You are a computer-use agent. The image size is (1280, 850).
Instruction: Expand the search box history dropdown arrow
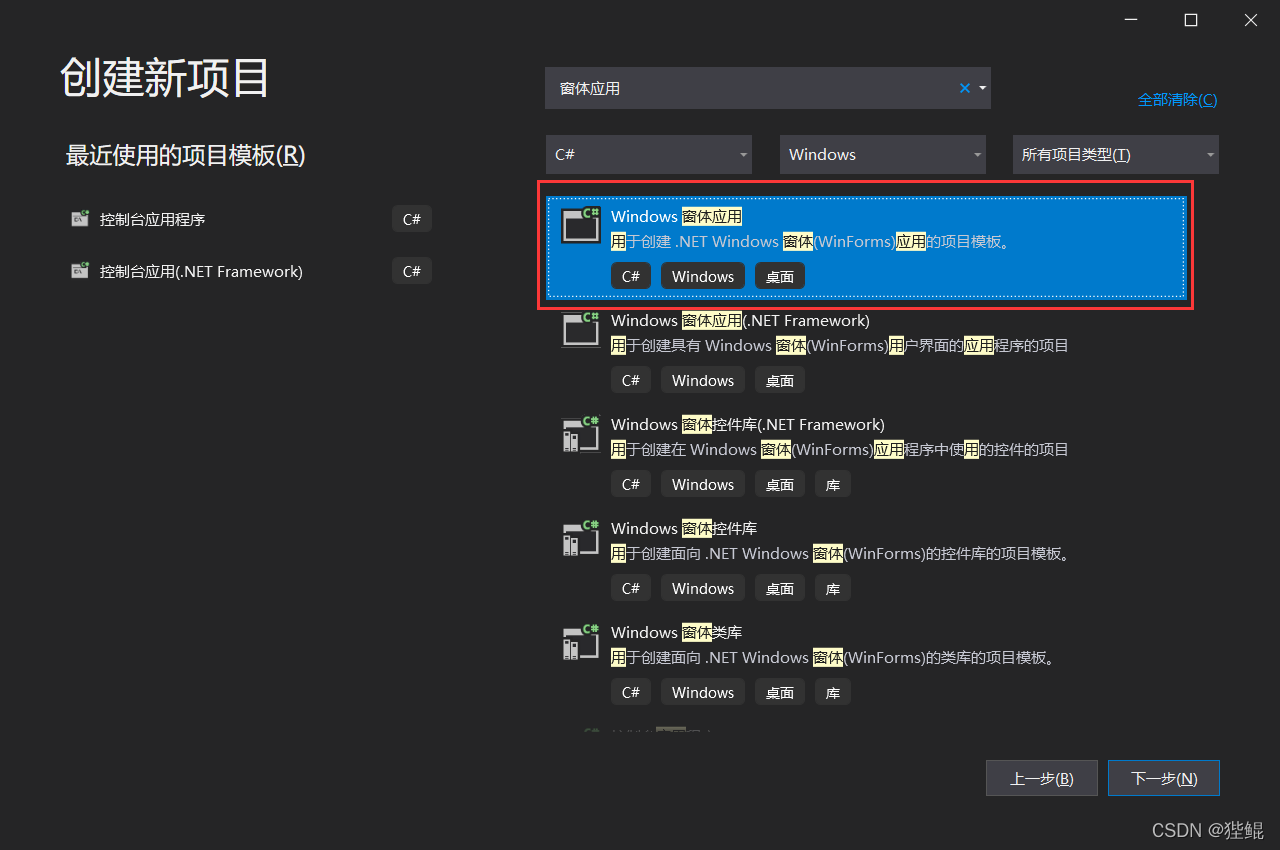pyautogui.click(x=981, y=88)
